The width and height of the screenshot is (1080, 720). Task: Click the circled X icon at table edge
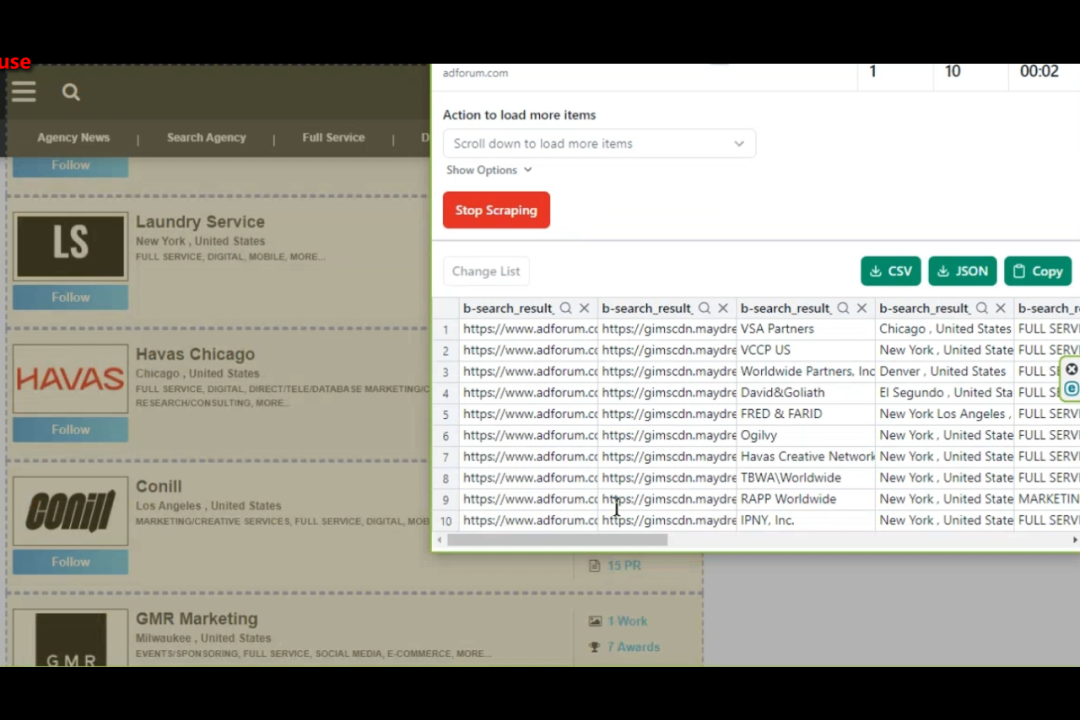pyautogui.click(x=1072, y=370)
